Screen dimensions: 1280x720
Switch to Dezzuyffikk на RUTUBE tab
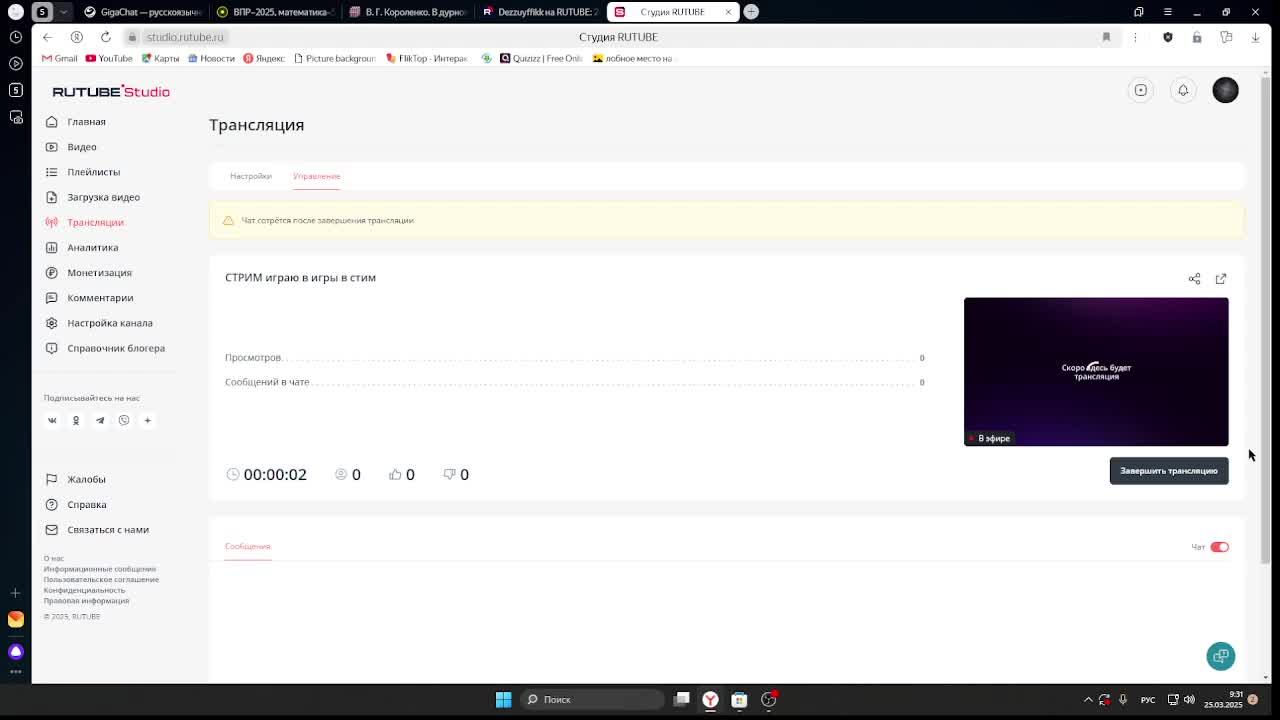coord(540,12)
